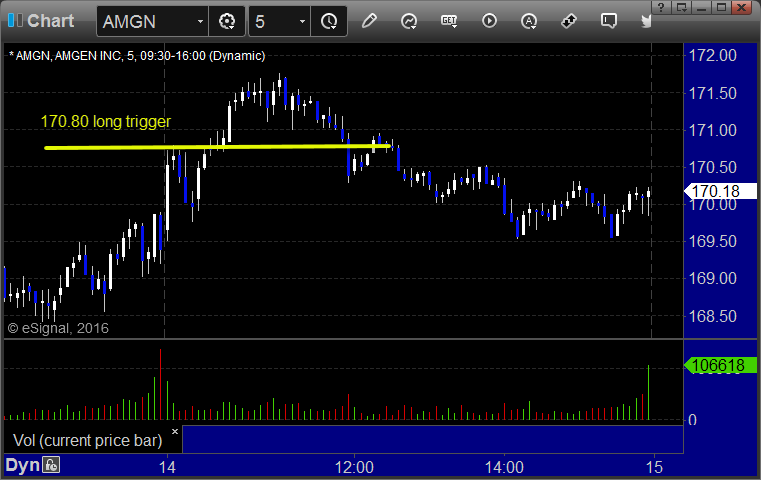The image size is (761, 480).
Task: Click the 14:00 time axis label
Action: coord(504,467)
